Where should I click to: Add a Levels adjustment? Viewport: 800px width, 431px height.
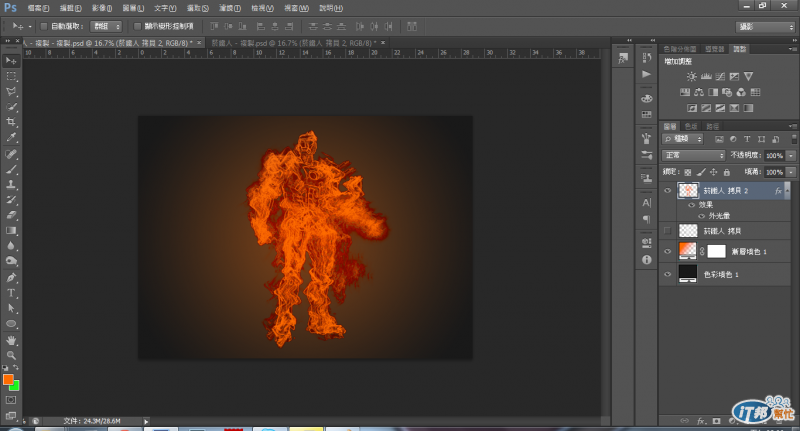click(x=706, y=77)
